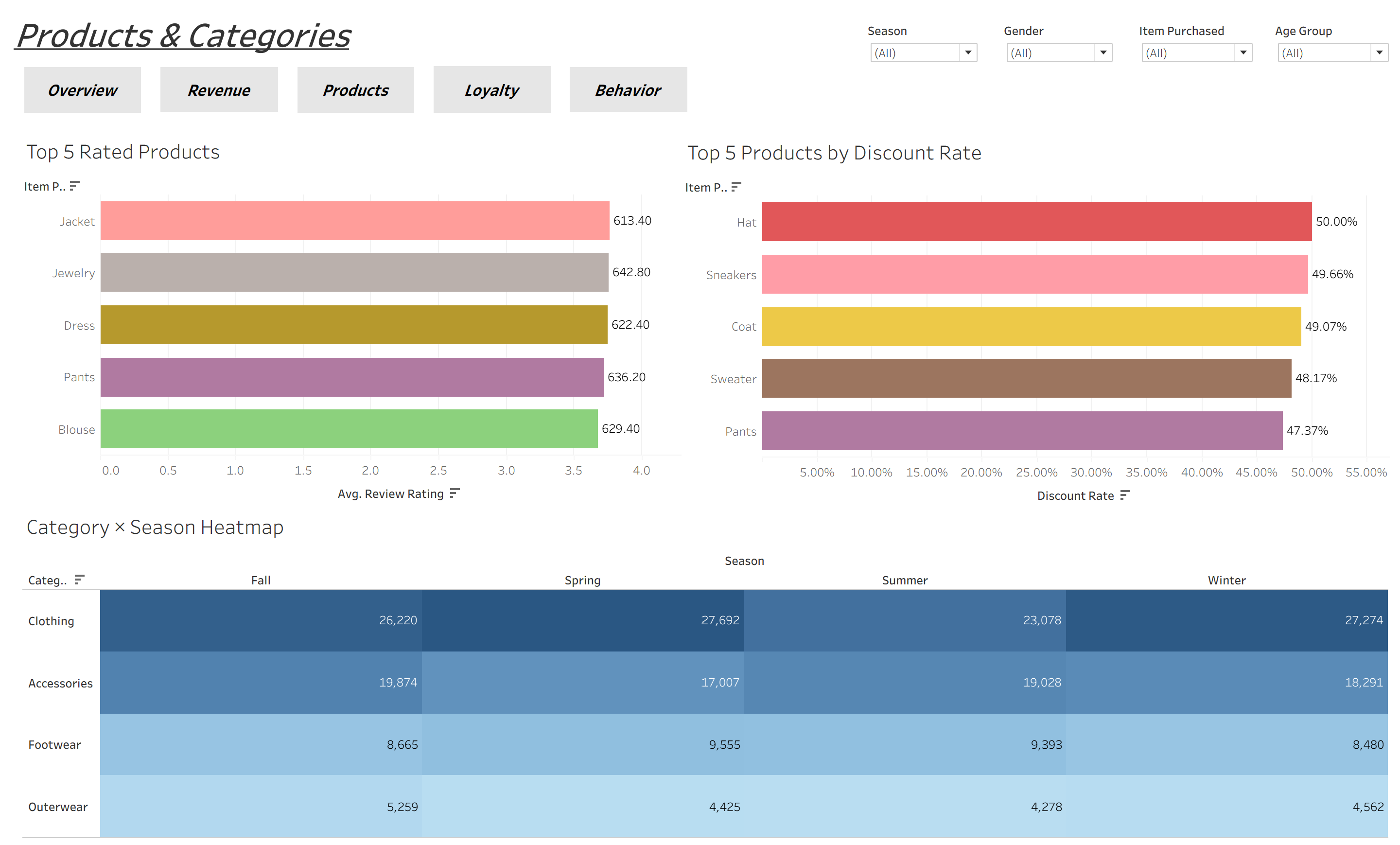Click the Summer column header in heatmap
Image resolution: width=1400 pixels, height=845 pixels.
905,580
